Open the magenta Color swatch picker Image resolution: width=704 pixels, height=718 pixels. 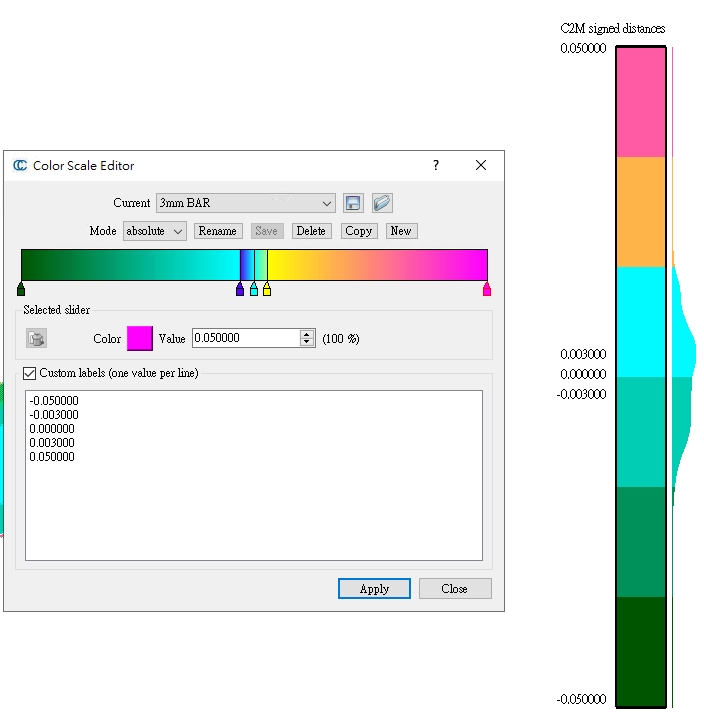point(140,339)
